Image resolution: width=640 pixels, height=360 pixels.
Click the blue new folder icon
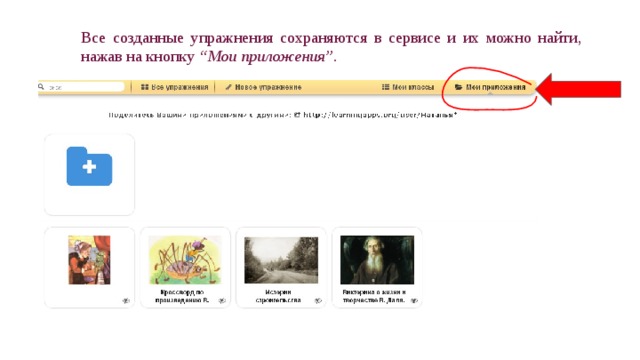(x=89, y=166)
